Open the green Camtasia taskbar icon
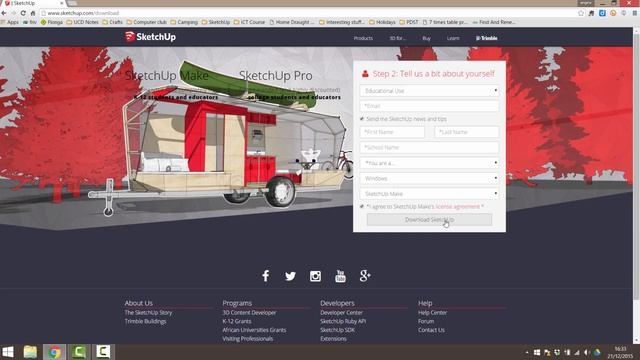The width and height of the screenshot is (640, 360). [x=79, y=352]
